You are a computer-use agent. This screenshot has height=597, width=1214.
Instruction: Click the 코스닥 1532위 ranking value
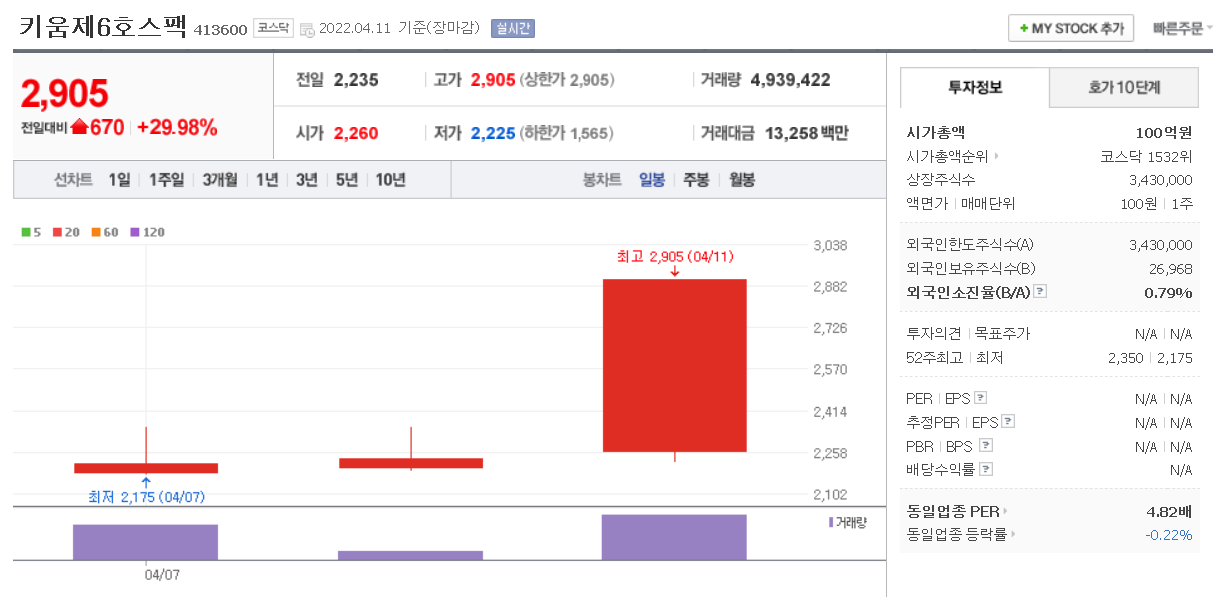[1146, 156]
